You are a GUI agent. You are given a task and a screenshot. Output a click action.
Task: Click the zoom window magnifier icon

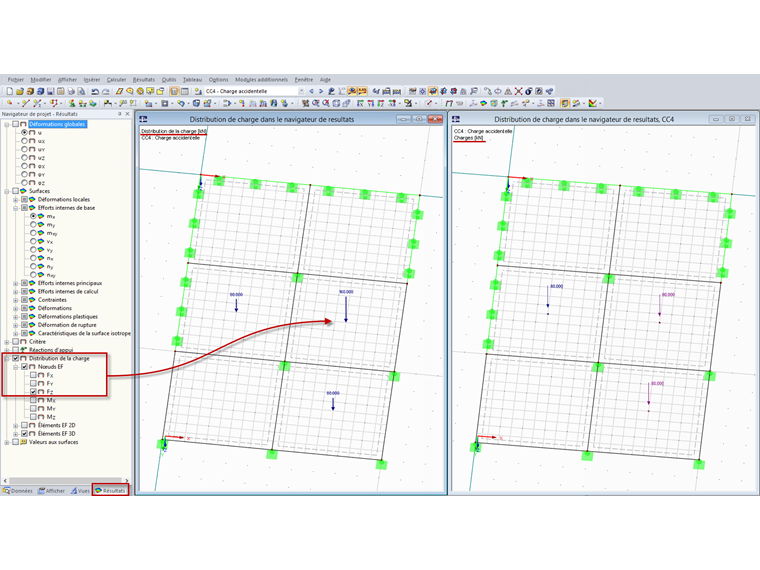316,103
